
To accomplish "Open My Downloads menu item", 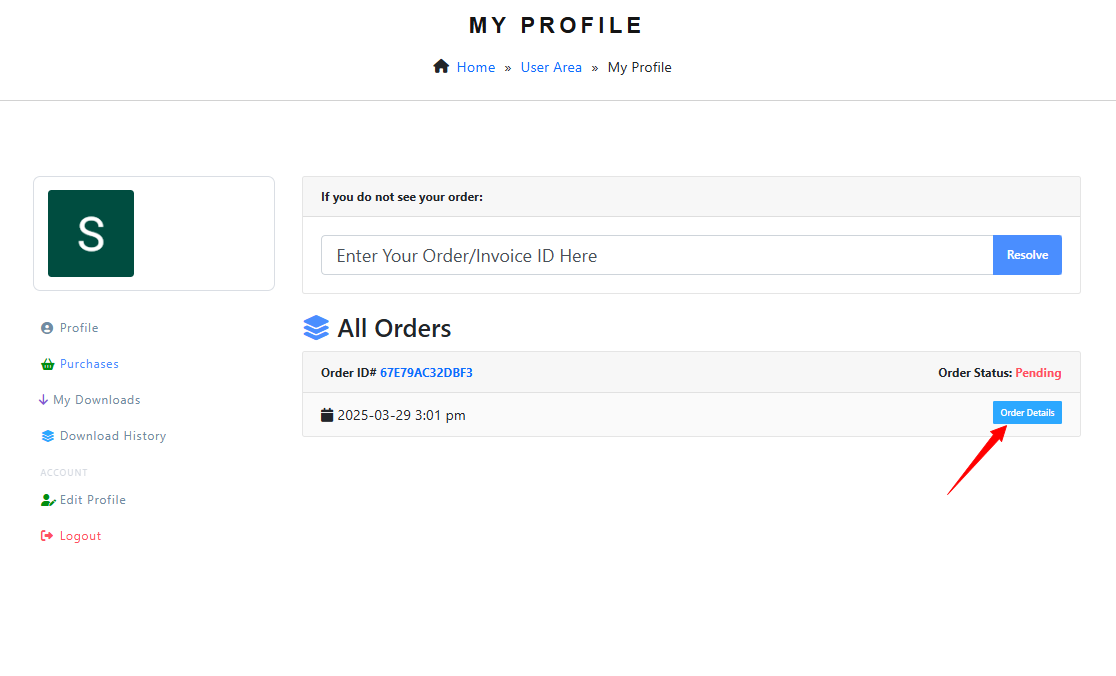I will (x=97, y=400).
